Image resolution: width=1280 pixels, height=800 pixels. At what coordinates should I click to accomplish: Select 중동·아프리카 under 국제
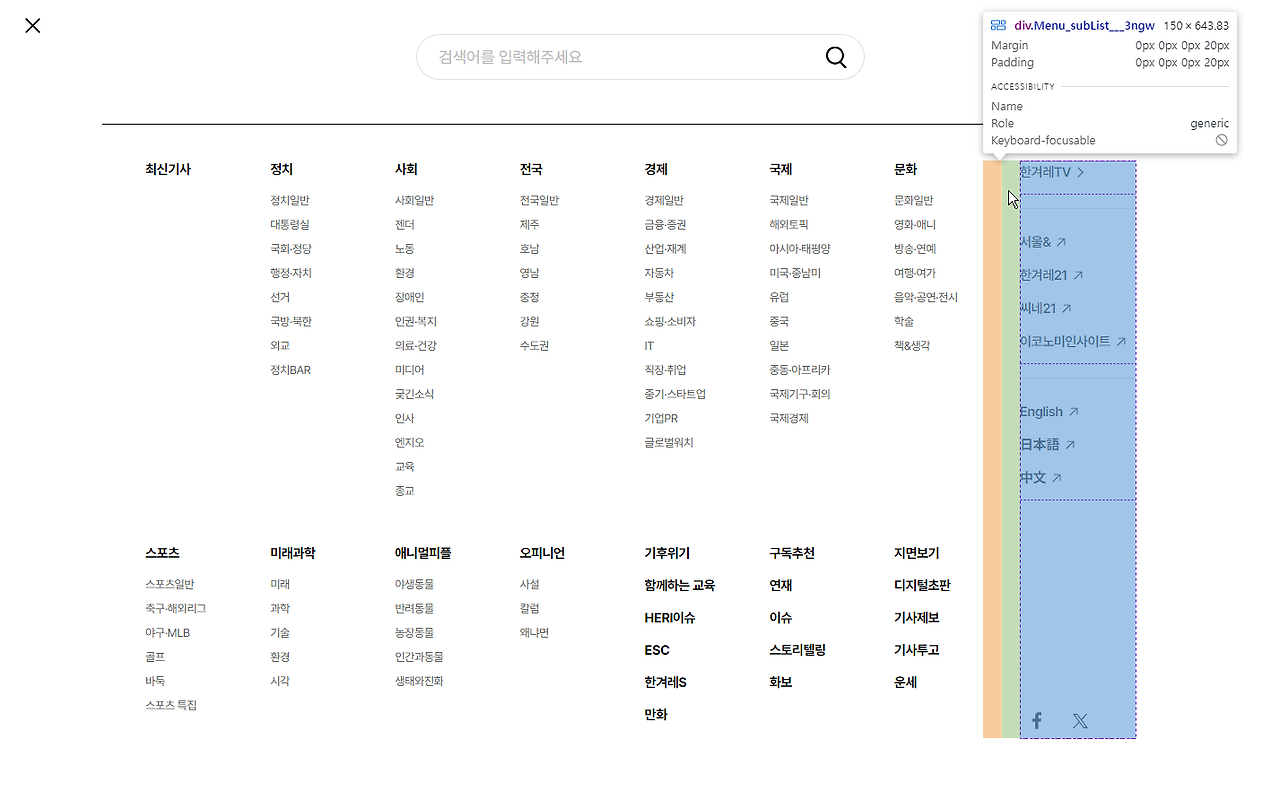(x=800, y=370)
